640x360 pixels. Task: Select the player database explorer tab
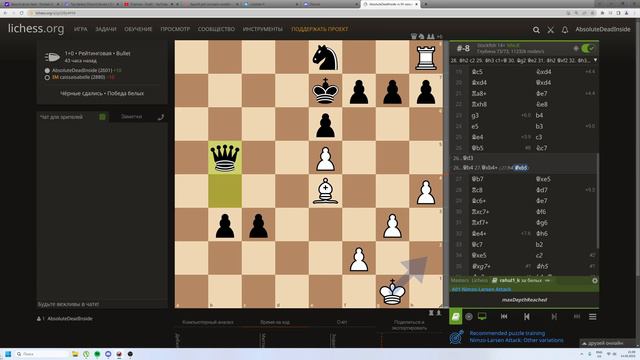point(520,280)
